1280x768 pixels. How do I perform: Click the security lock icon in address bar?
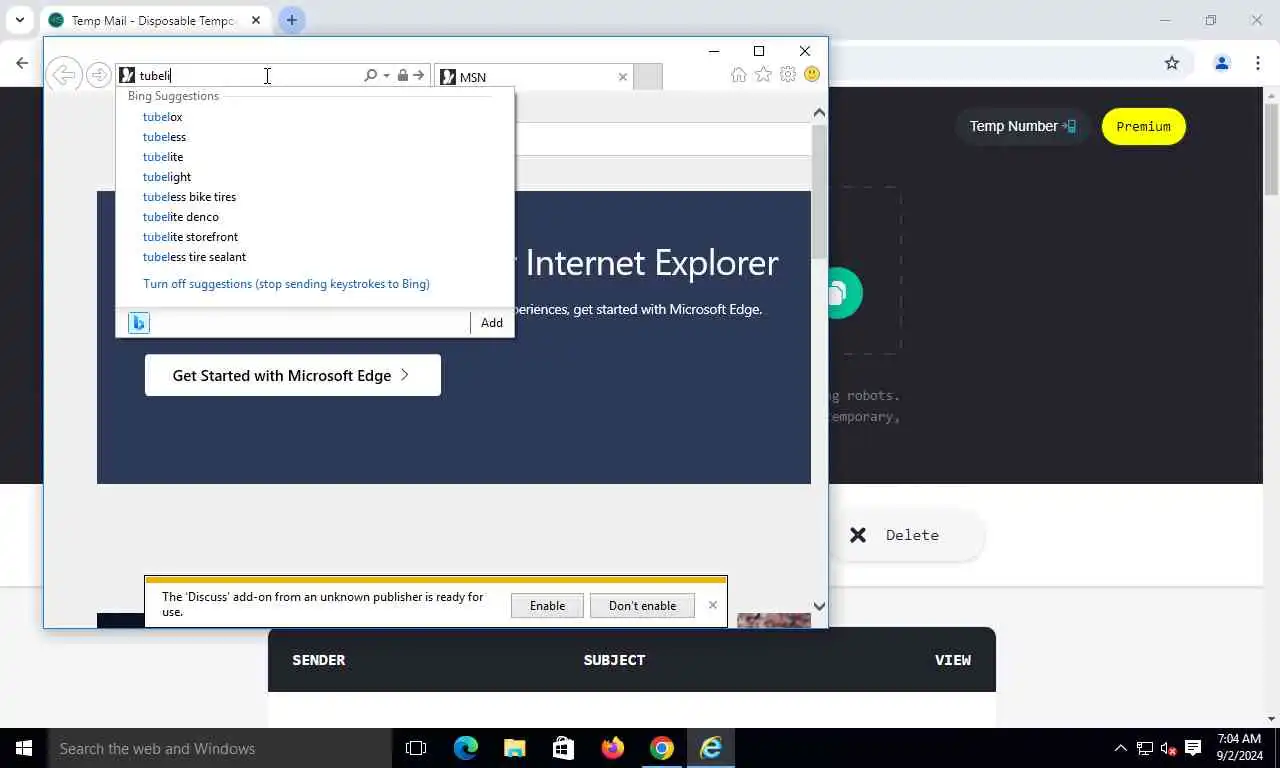point(402,75)
